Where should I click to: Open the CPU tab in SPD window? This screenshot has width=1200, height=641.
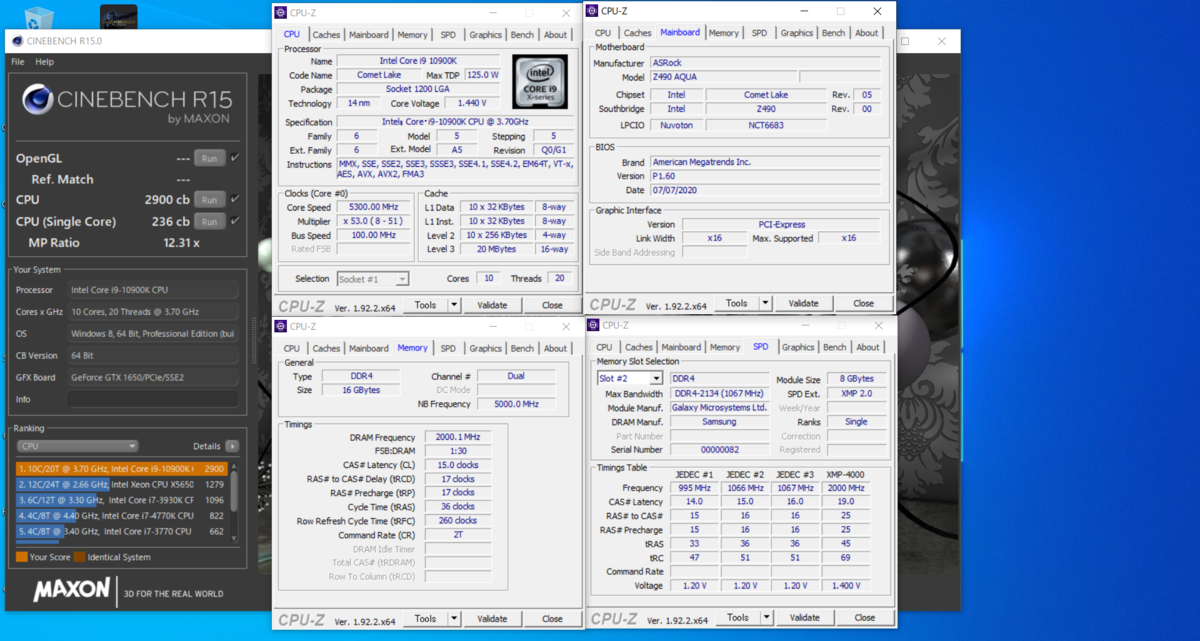point(603,347)
